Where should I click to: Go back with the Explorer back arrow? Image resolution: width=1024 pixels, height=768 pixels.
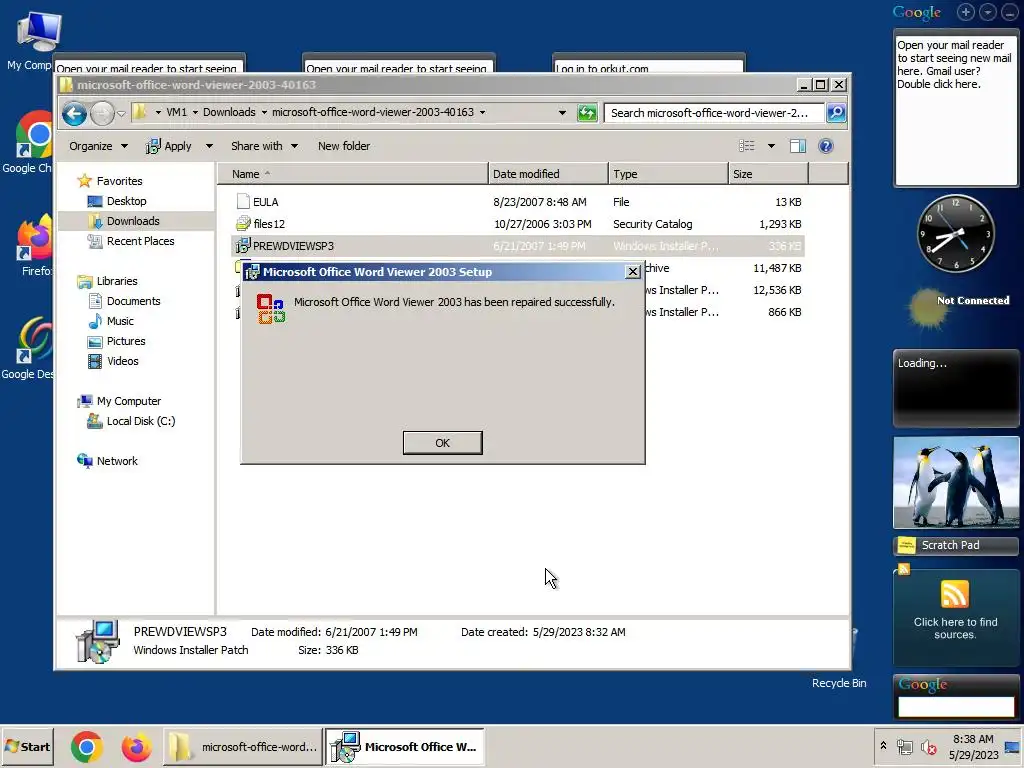(74, 114)
